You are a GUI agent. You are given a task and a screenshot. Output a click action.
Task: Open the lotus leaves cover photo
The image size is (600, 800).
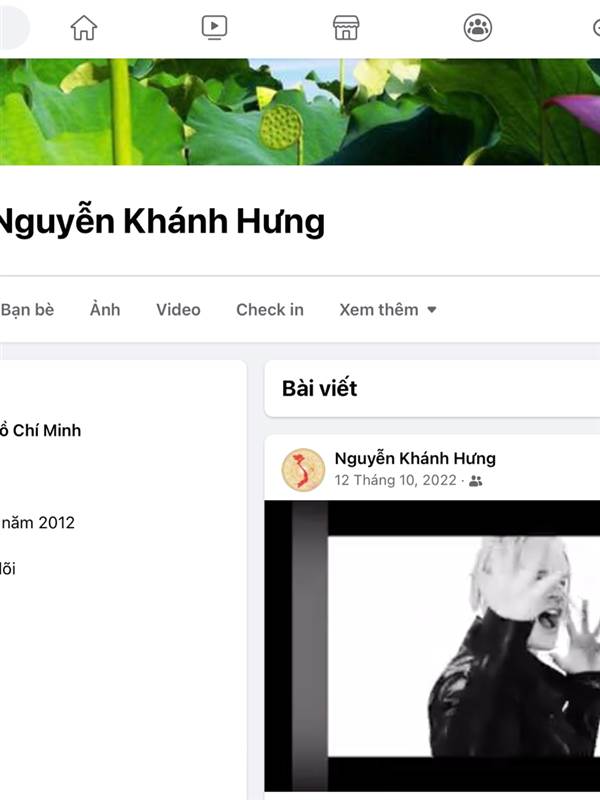(300, 112)
